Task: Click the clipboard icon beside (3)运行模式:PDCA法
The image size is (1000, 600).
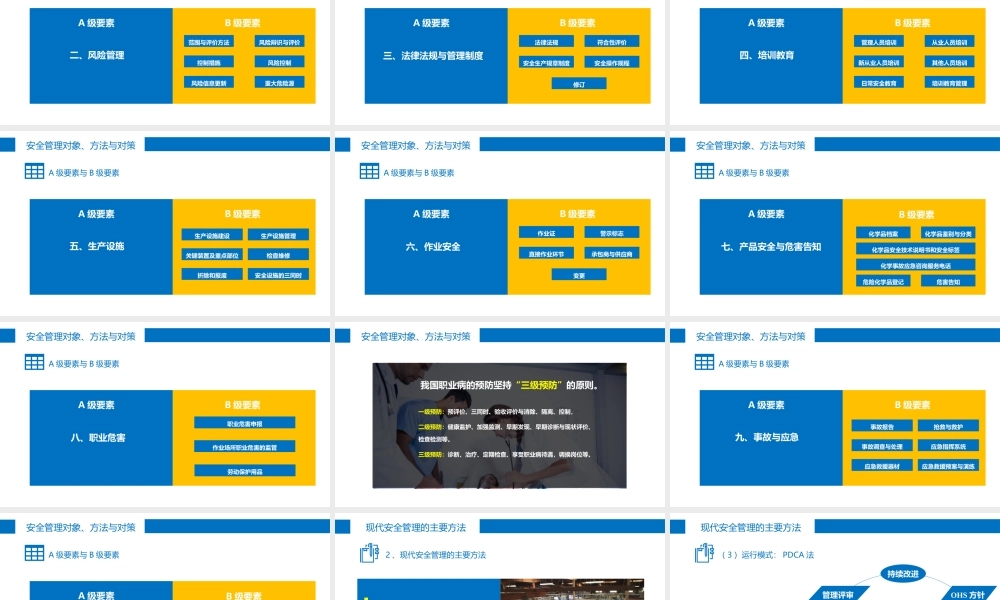Action: 704,553
